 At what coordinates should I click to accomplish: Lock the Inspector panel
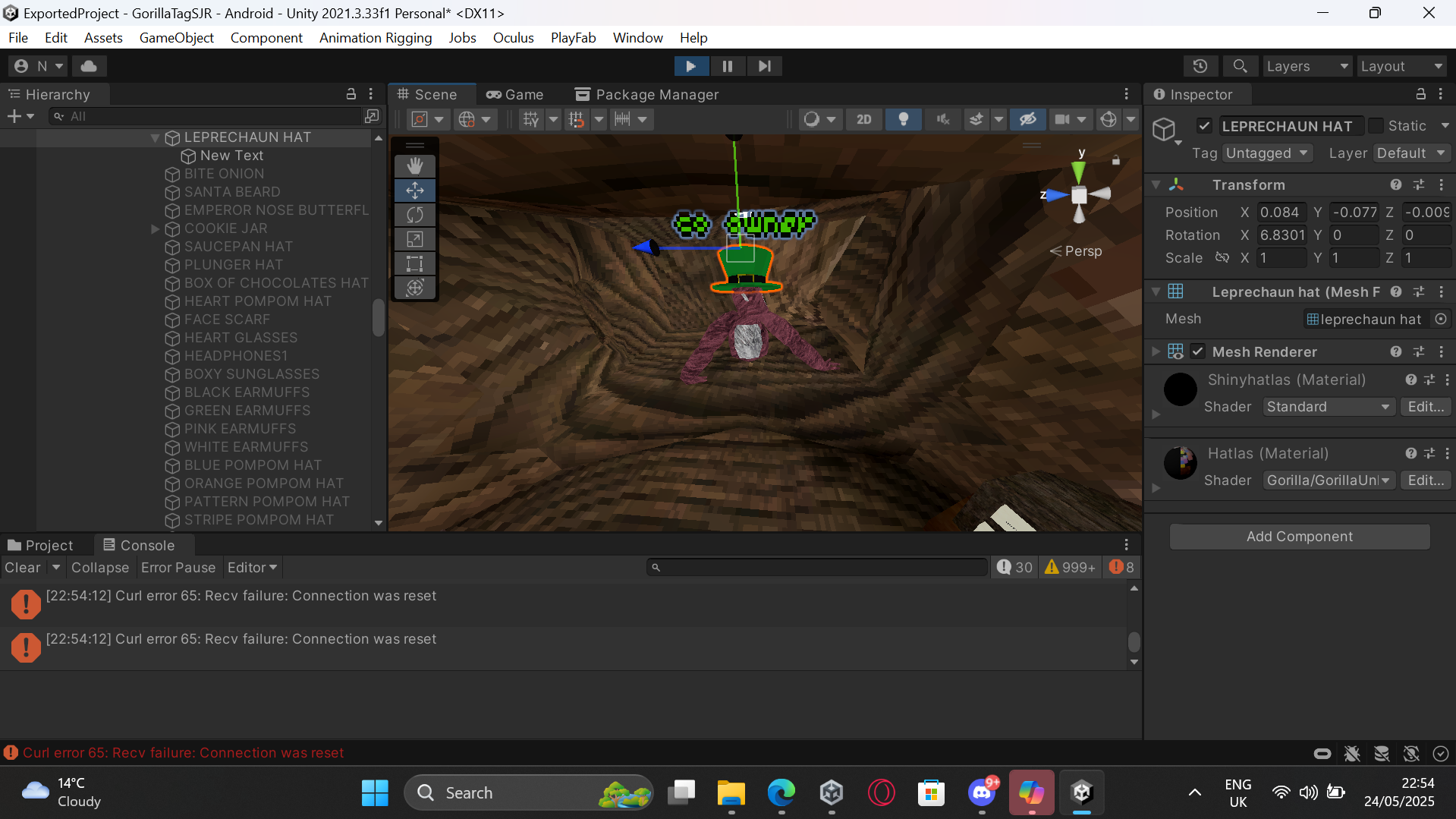[x=1420, y=94]
